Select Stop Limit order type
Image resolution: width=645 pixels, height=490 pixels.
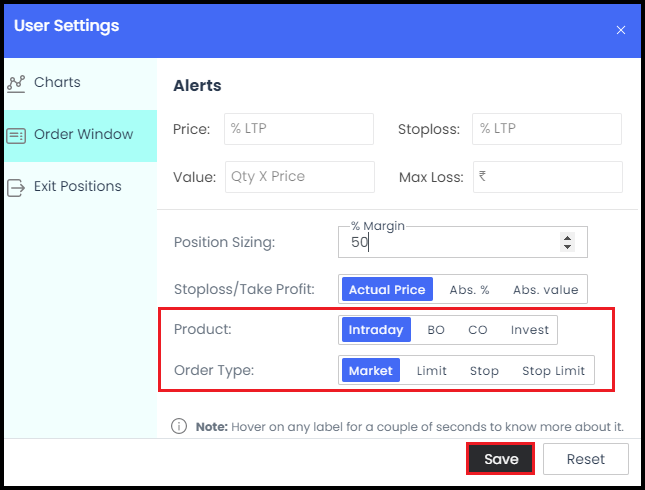click(x=553, y=371)
